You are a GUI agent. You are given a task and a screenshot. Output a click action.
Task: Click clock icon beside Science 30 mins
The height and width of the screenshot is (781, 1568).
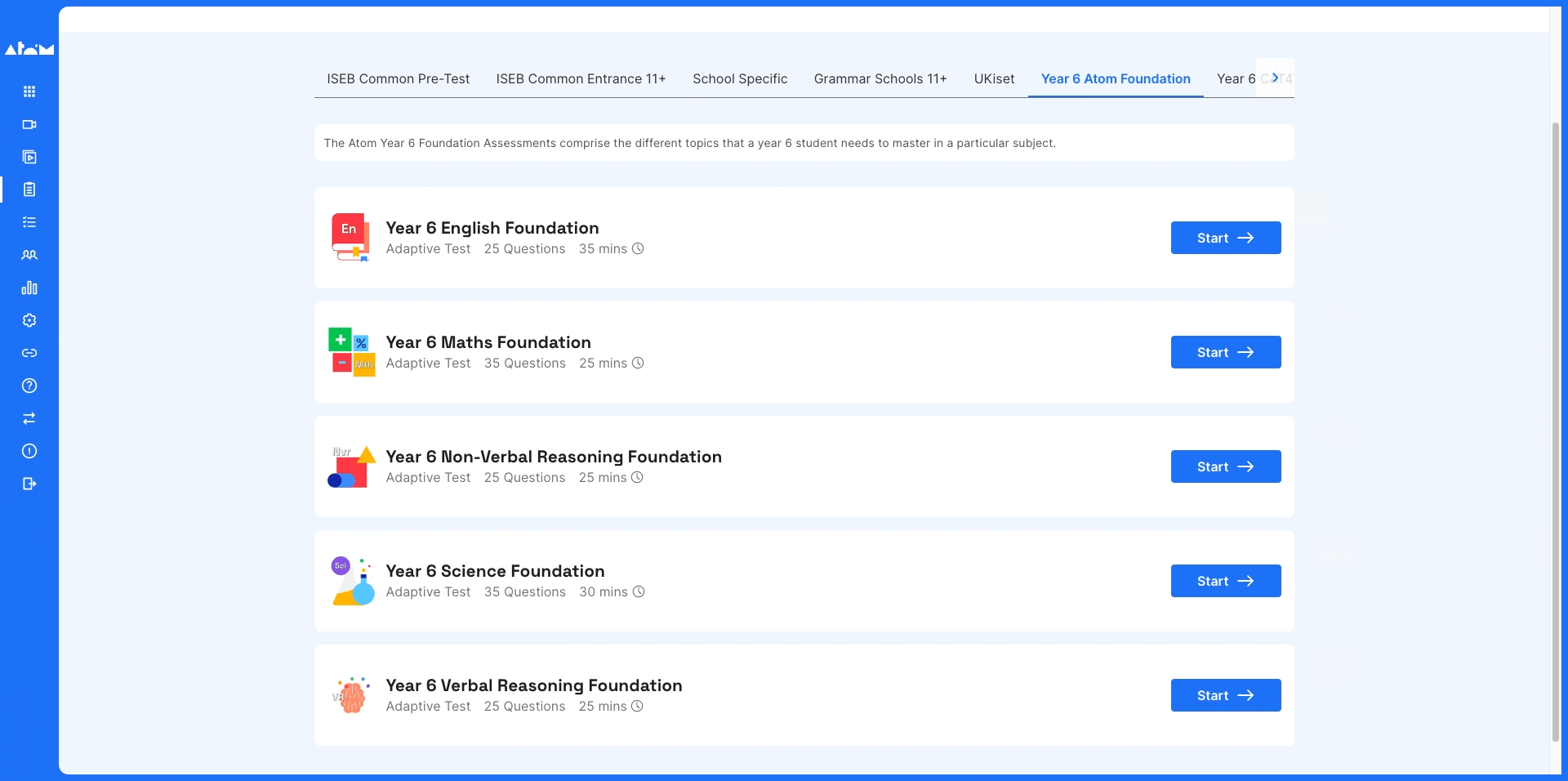click(x=639, y=591)
